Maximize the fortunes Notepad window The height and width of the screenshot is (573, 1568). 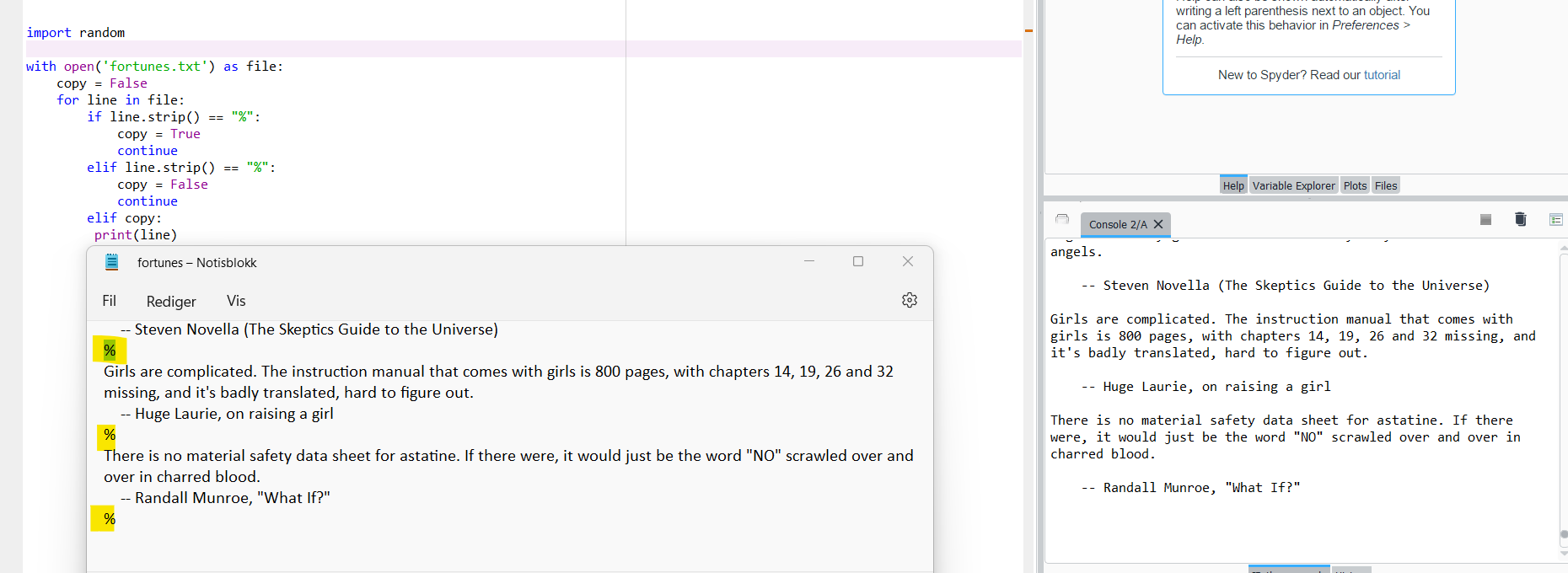858,261
